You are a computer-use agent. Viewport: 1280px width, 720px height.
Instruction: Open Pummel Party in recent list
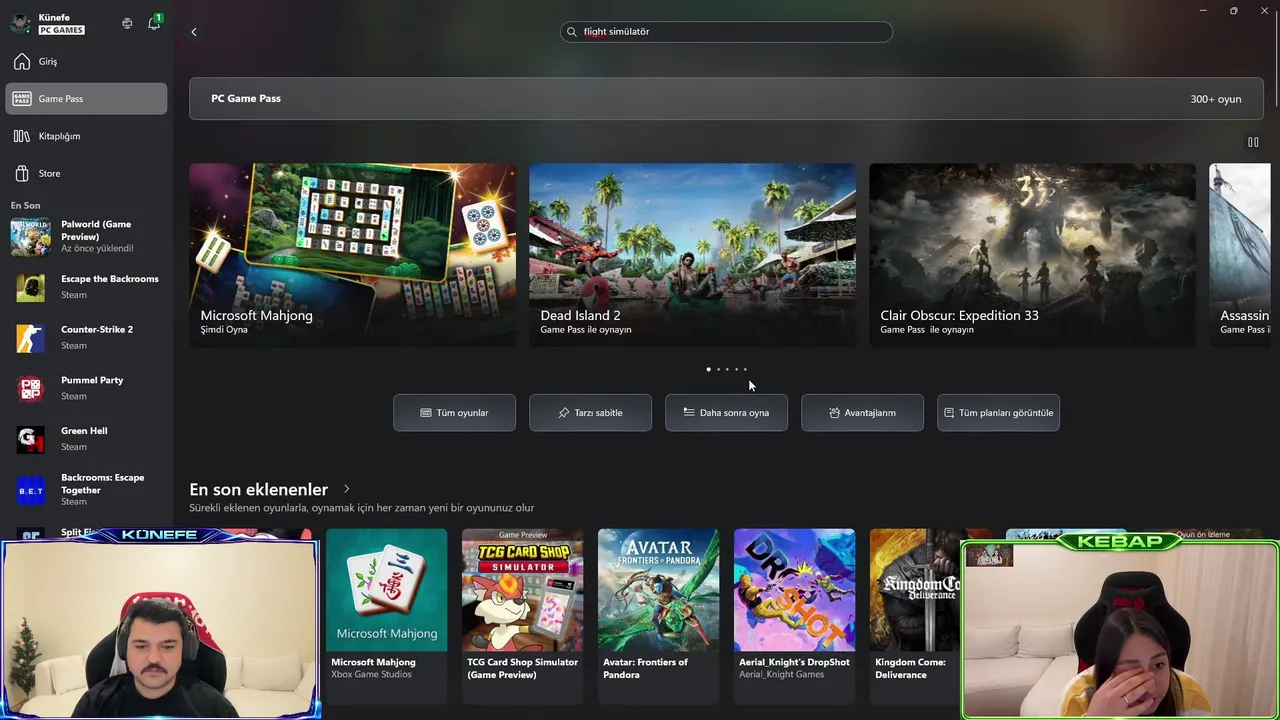[86, 388]
